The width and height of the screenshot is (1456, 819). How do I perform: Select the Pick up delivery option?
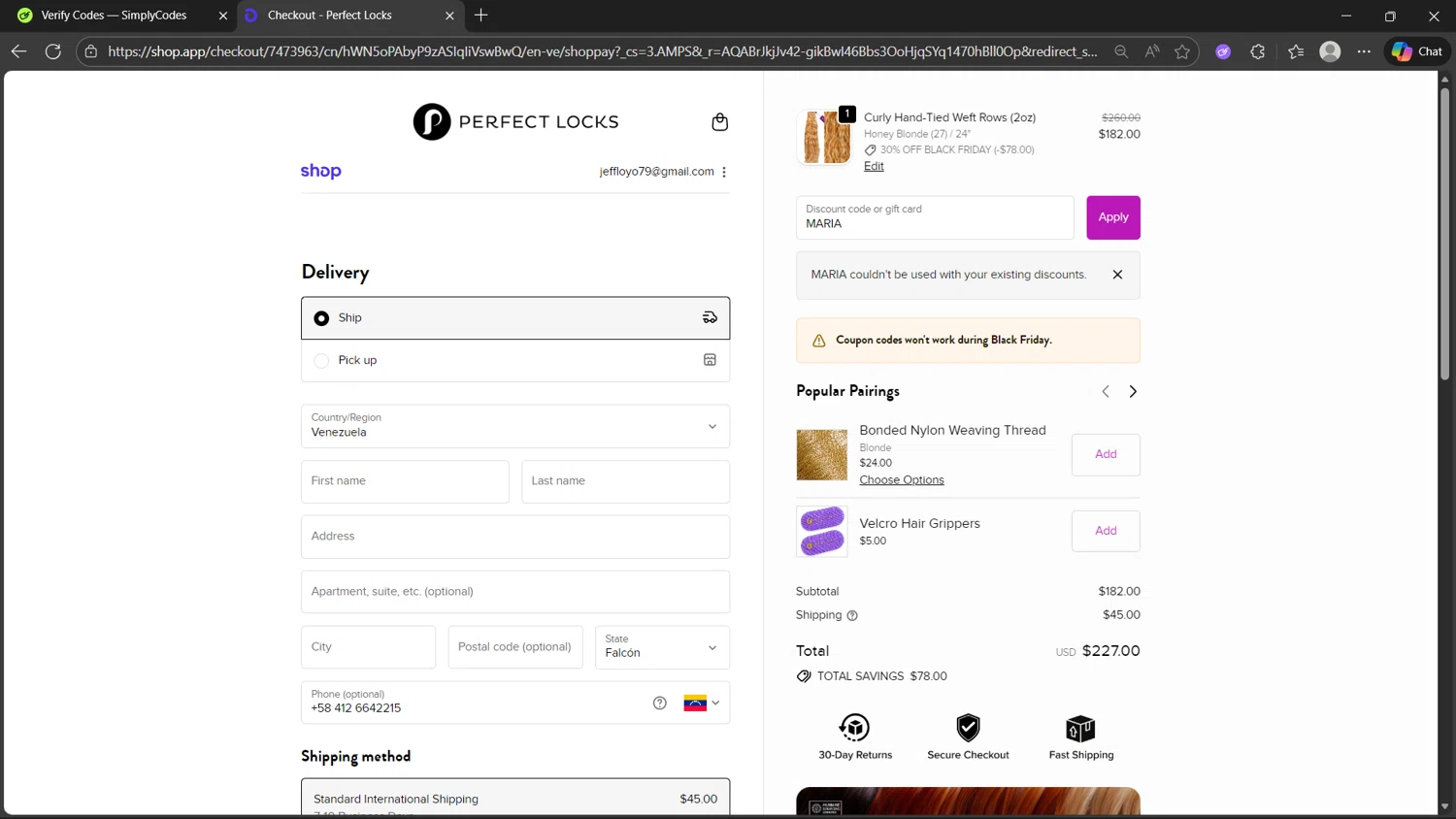515,360
